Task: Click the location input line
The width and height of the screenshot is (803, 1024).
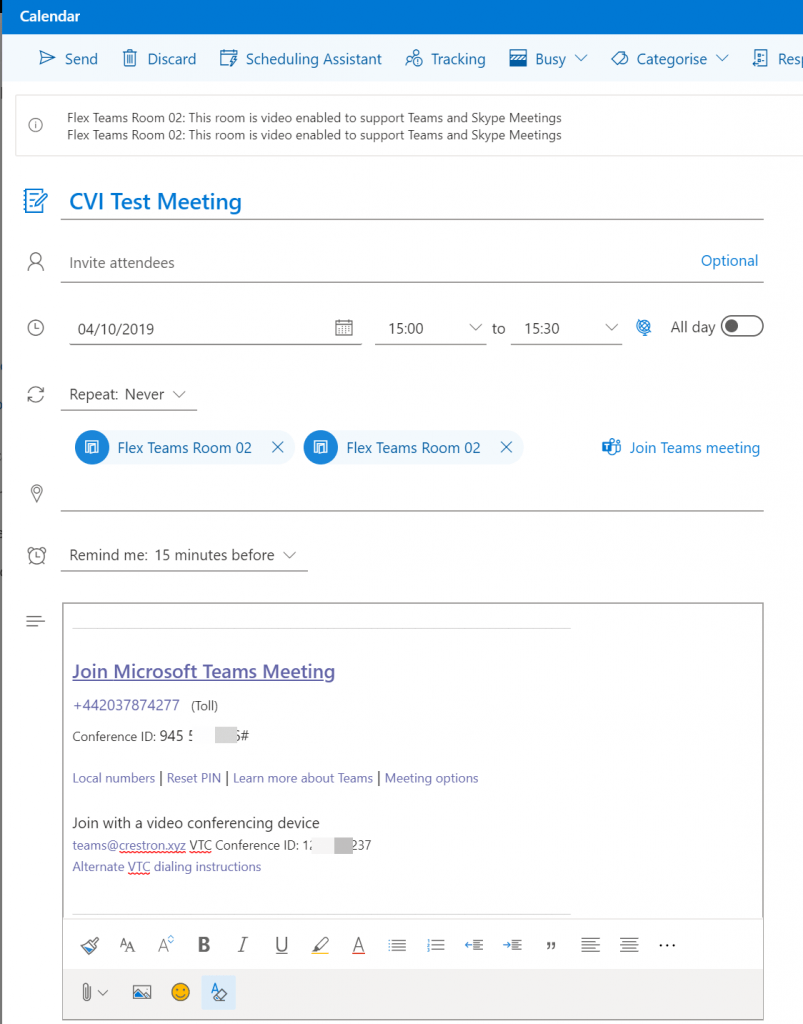Action: point(412,494)
